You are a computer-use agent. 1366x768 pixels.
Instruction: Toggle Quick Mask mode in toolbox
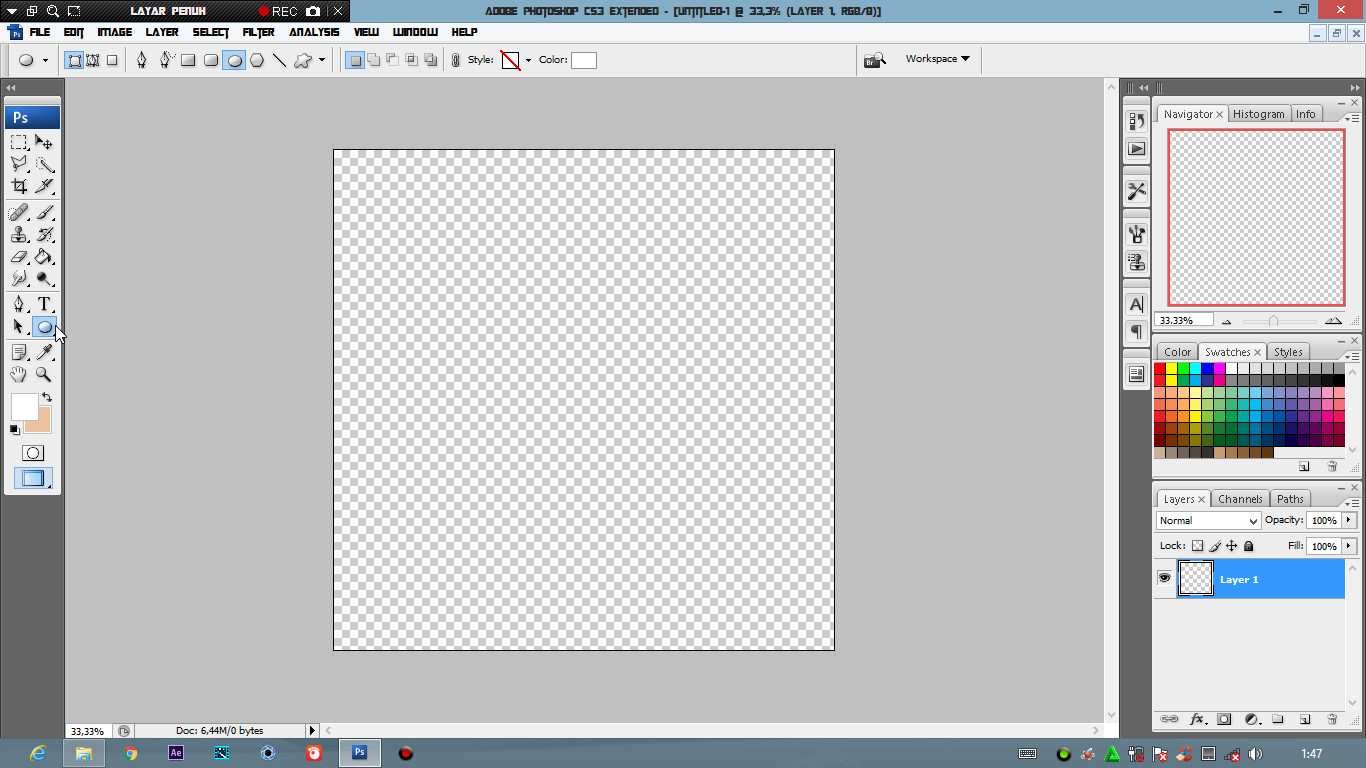(x=33, y=453)
